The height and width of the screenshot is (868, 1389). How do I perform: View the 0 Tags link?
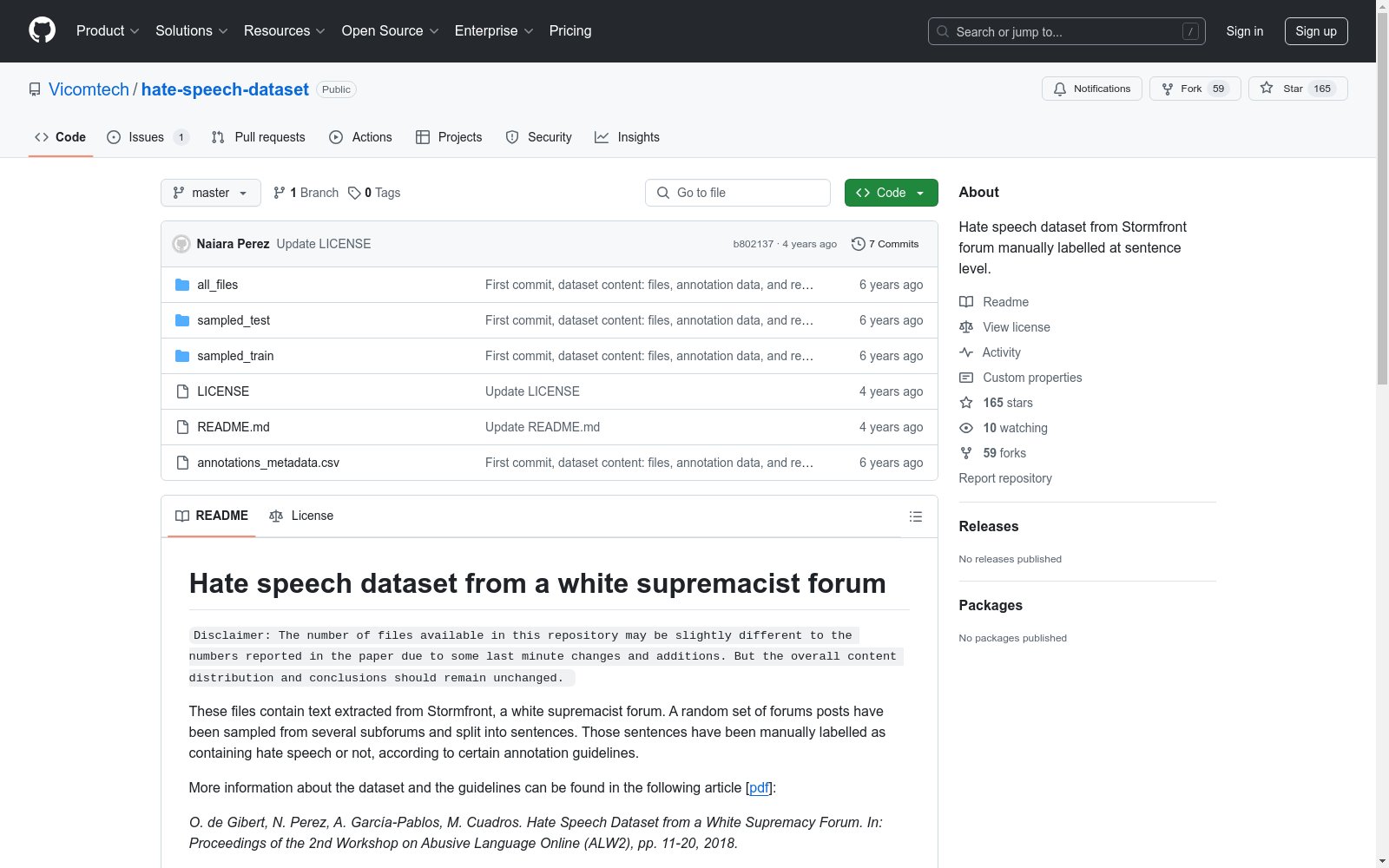pyautogui.click(x=374, y=193)
